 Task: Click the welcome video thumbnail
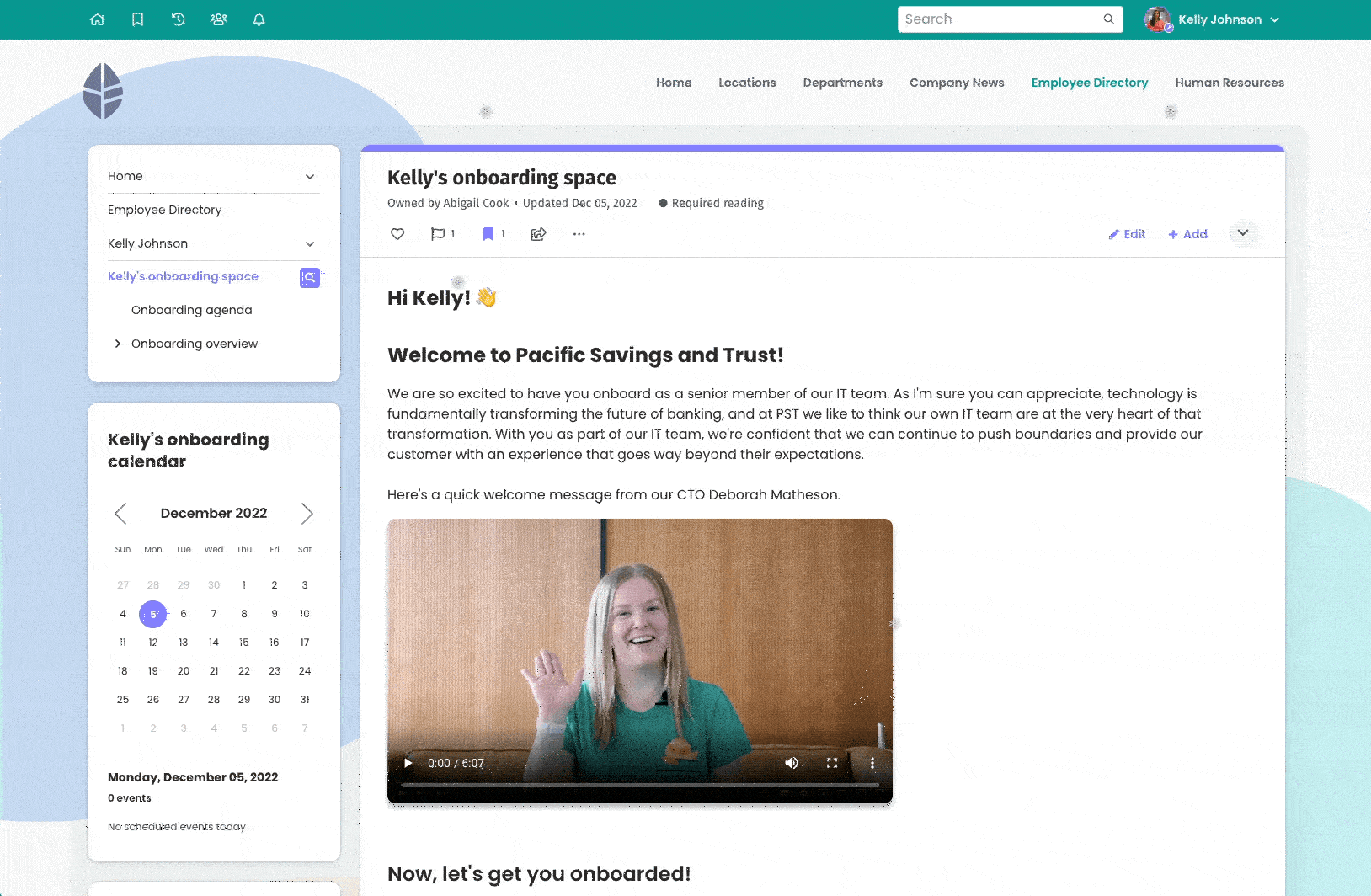640,661
